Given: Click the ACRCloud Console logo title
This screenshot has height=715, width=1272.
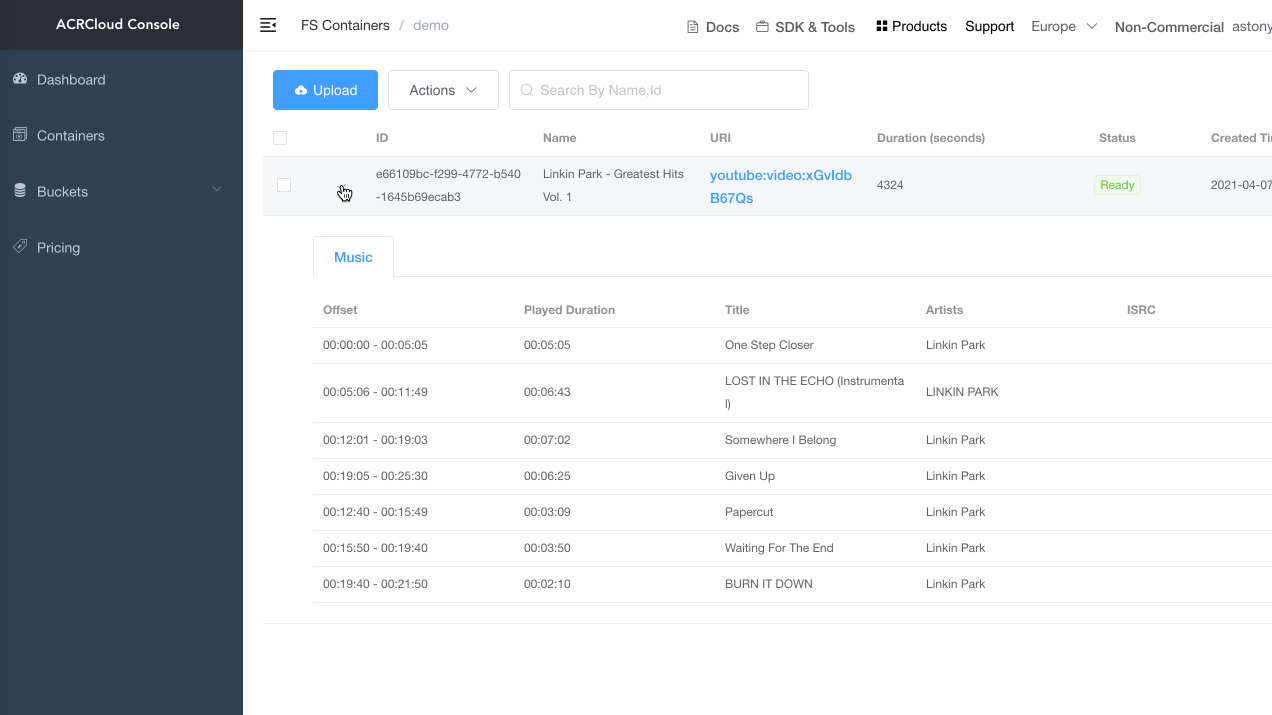Looking at the screenshot, I should tap(118, 24).
